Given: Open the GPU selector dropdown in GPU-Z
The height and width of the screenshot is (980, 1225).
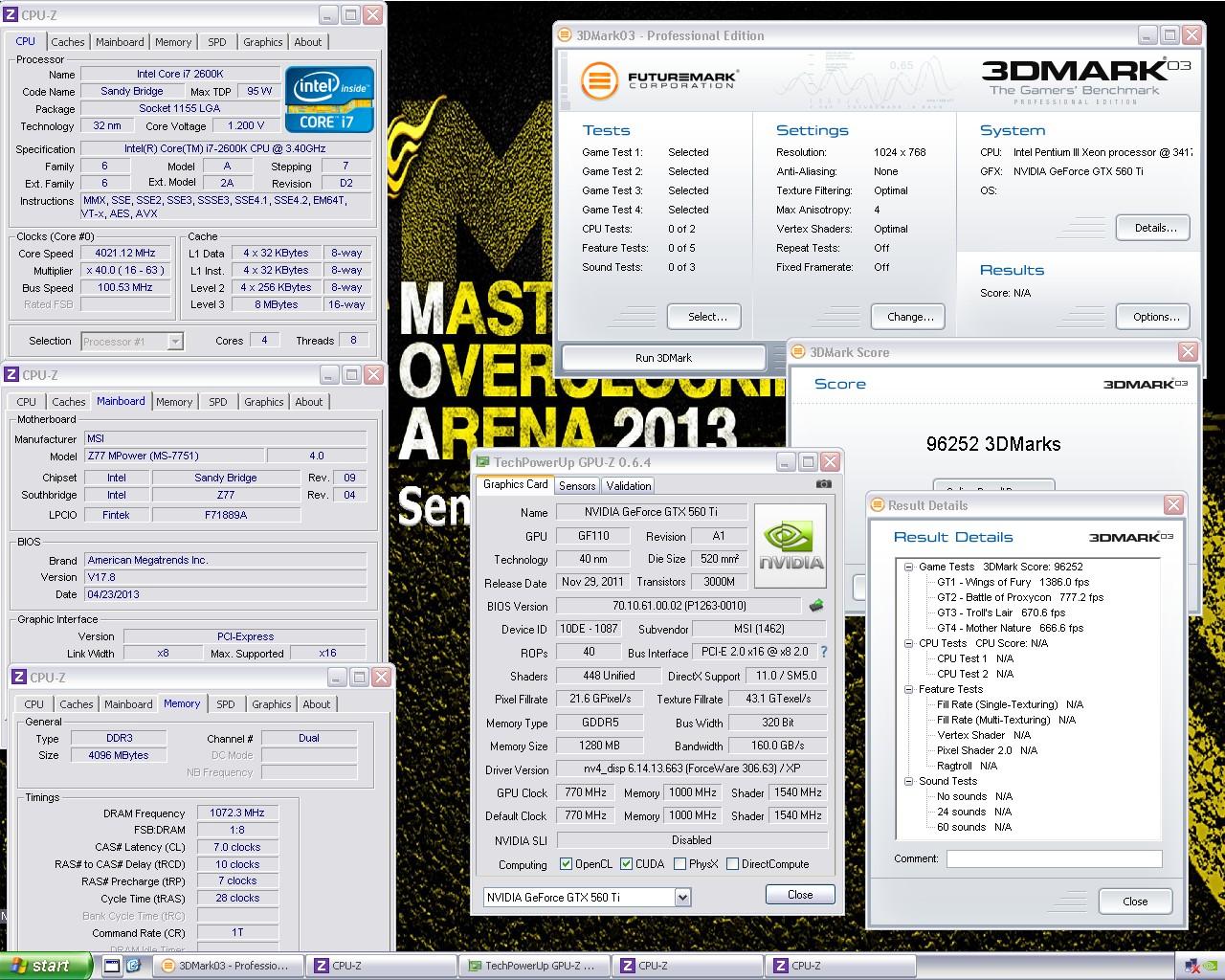Looking at the screenshot, I should [x=681, y=897].
